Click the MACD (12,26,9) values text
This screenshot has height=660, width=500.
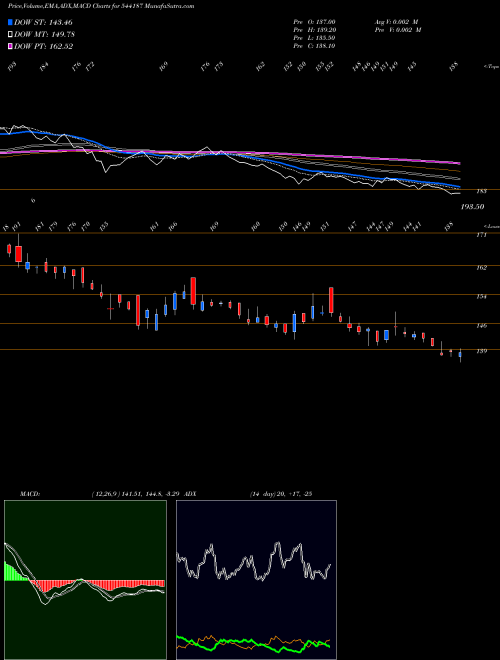point(136,494)
